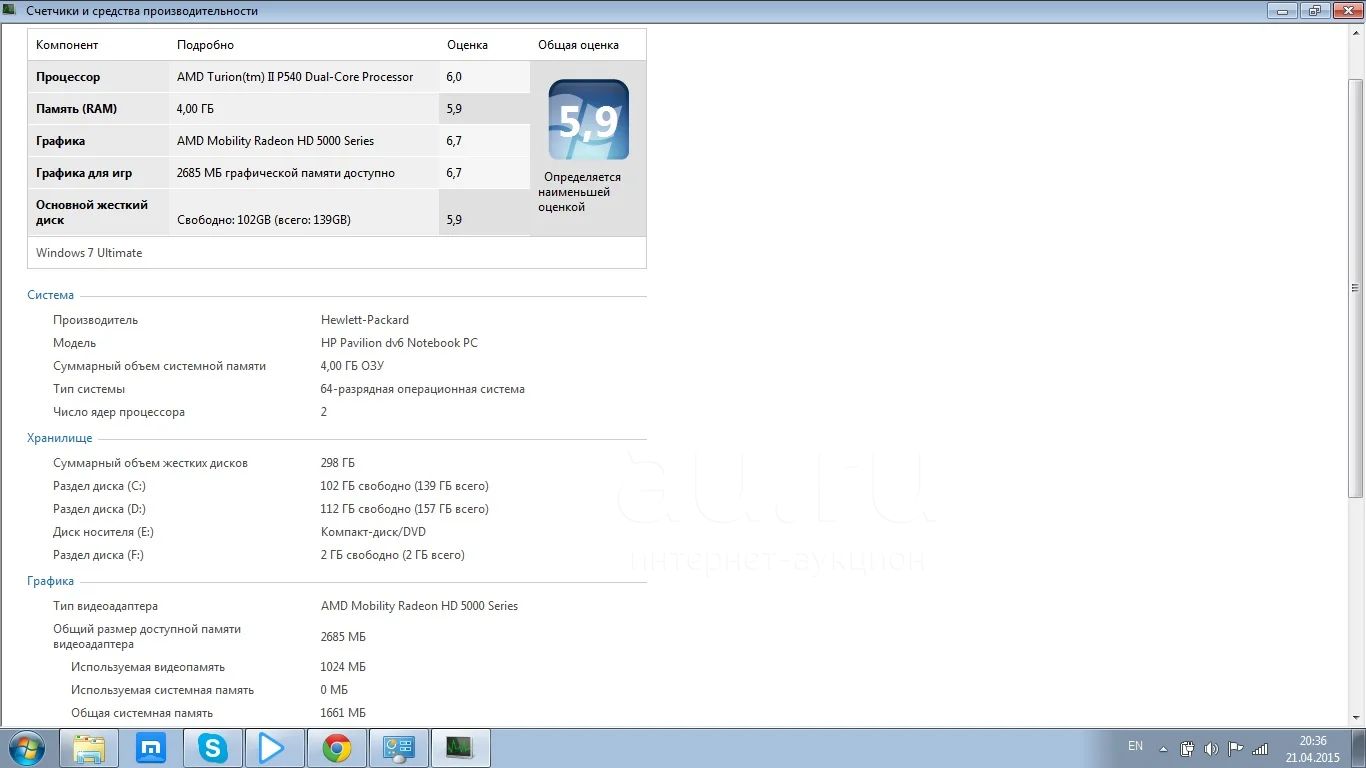Image resolution: width=1366 pixels, height=768 pixels.
Task: Select the 'Память (RAM)' row label
Action: pyautogui.click(x=76, y=109)
